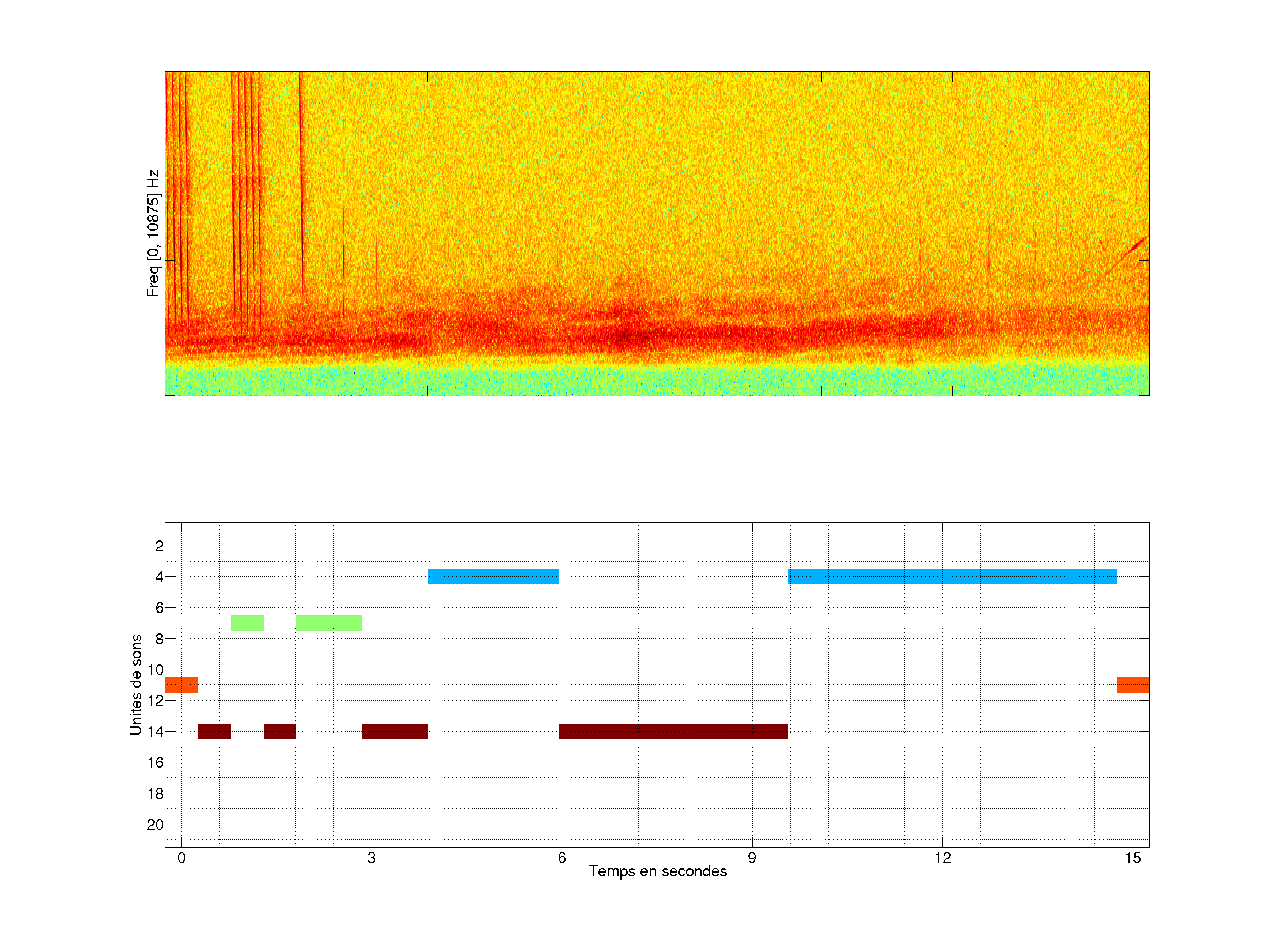This screenshot has height=952, width=1270.
Task: Click the x-axis tick label 12
Action: pyautogui.click(x=942, y=858)
